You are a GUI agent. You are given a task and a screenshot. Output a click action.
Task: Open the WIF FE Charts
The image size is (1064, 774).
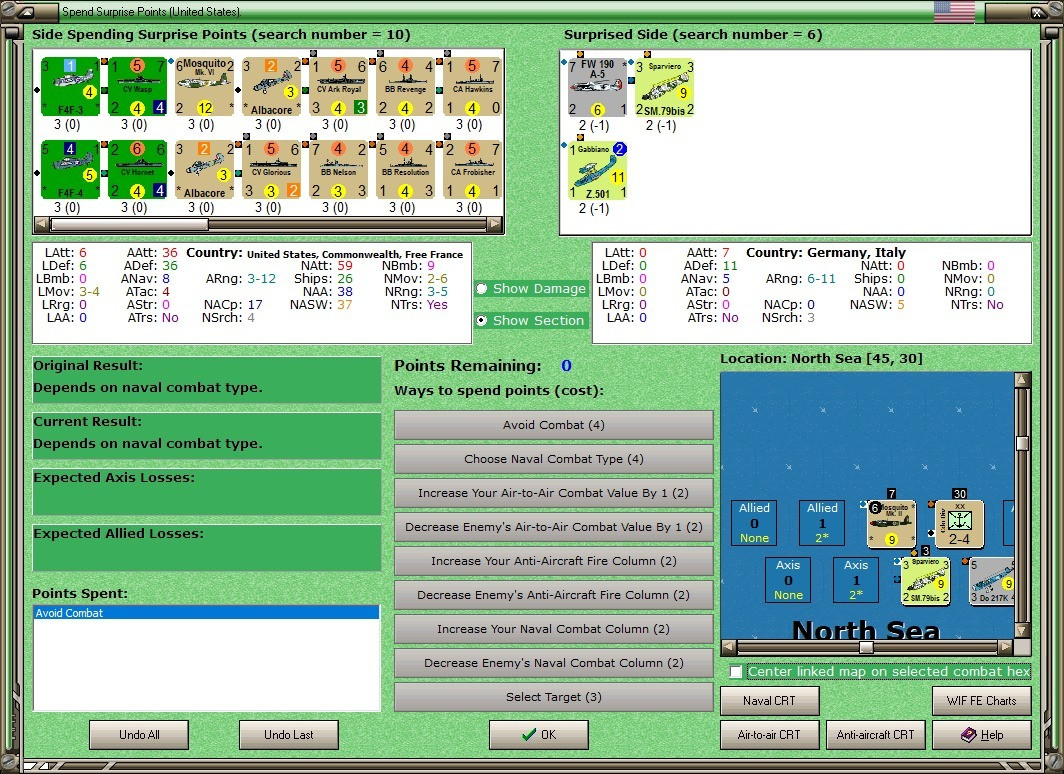(x=982, y=701)
